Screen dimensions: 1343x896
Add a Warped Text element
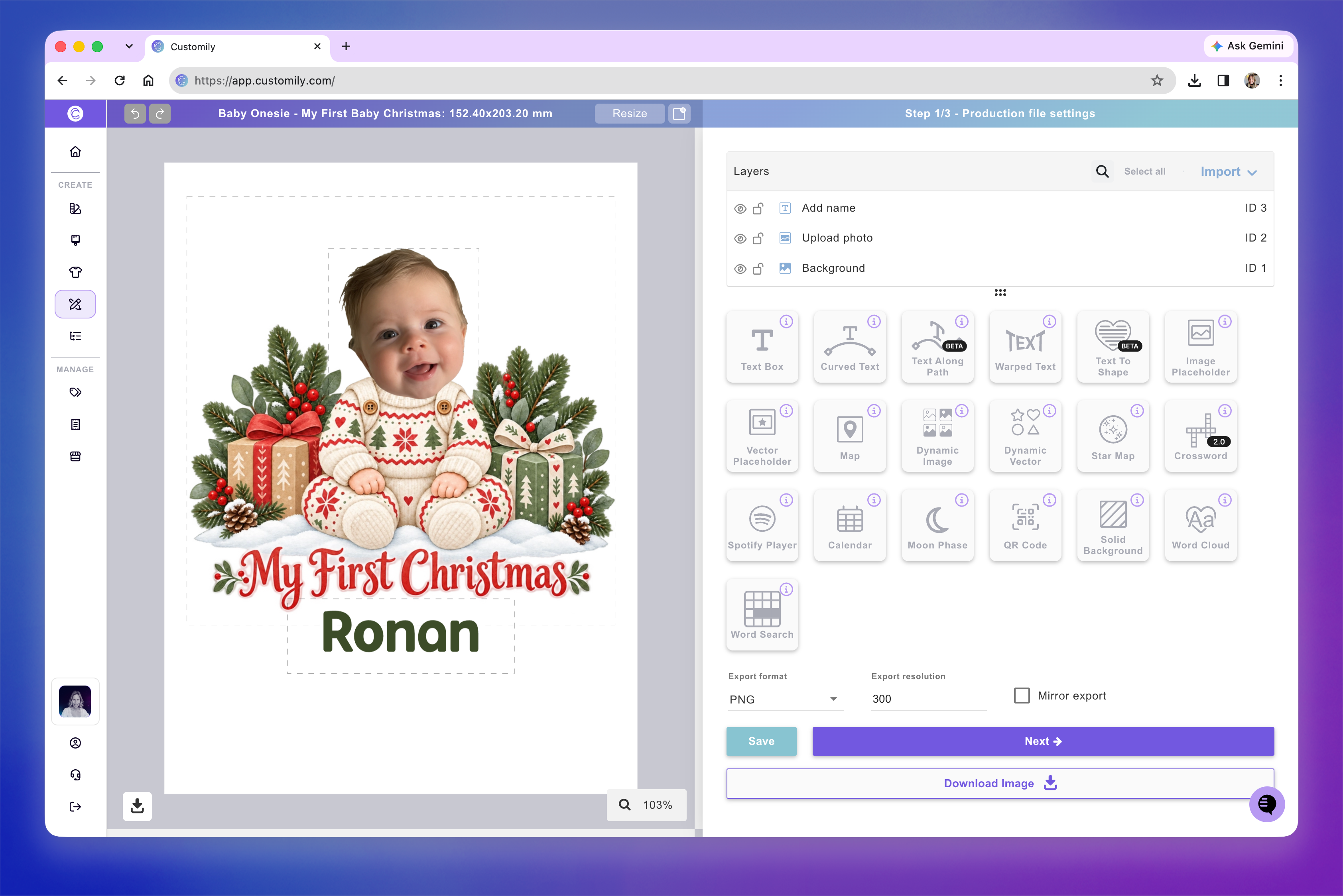click(x=1025, y=347)
